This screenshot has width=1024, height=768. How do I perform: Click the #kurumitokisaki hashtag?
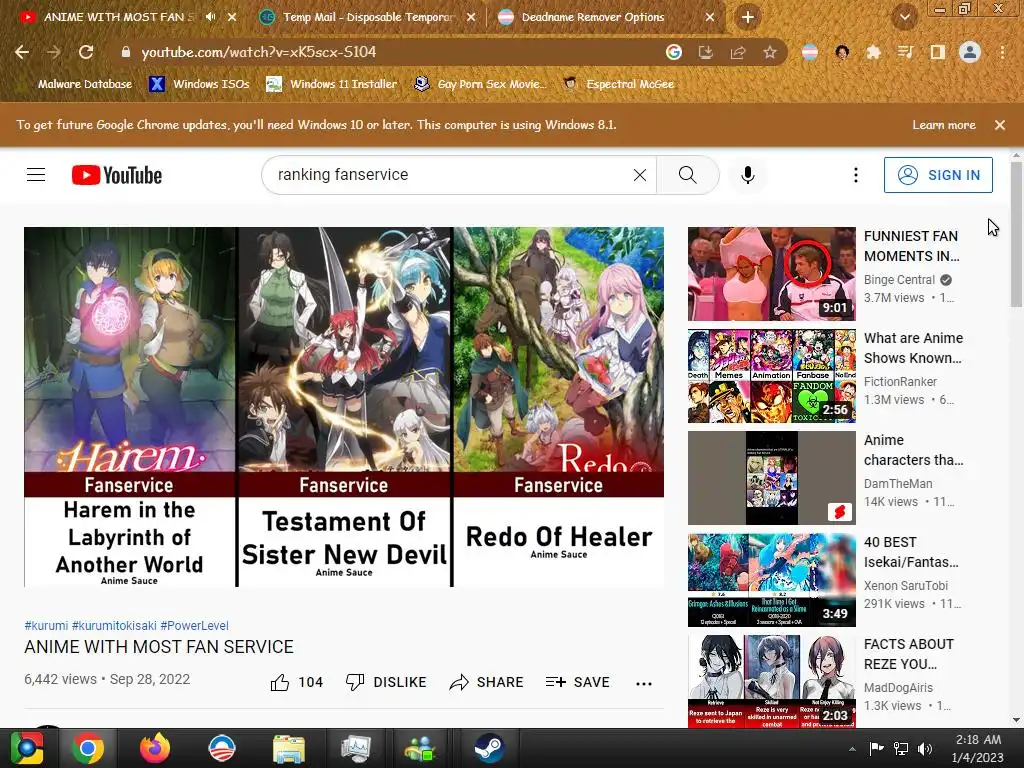click(114, 626)
